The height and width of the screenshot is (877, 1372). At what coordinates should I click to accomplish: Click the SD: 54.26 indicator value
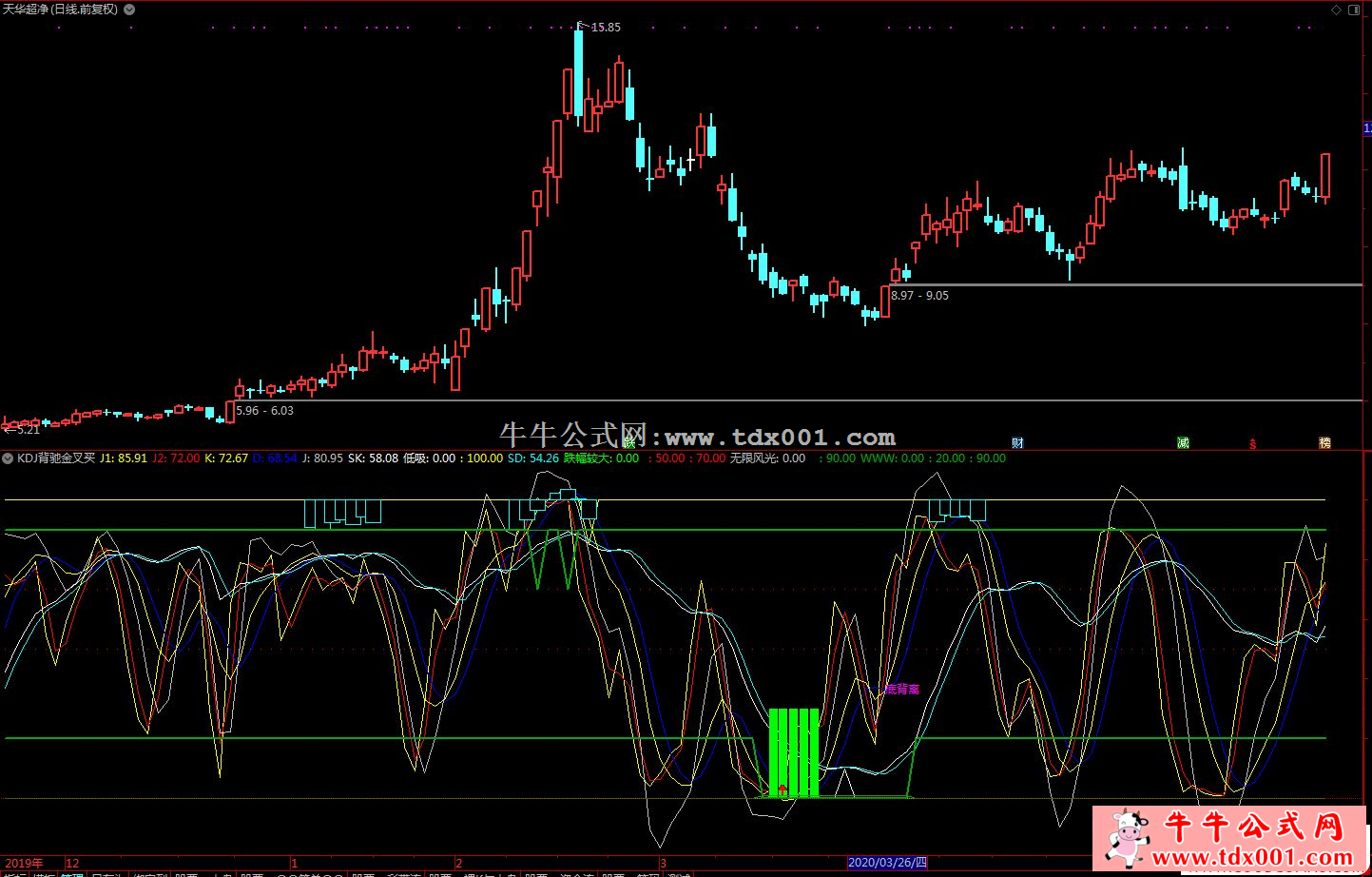point(533,458)
